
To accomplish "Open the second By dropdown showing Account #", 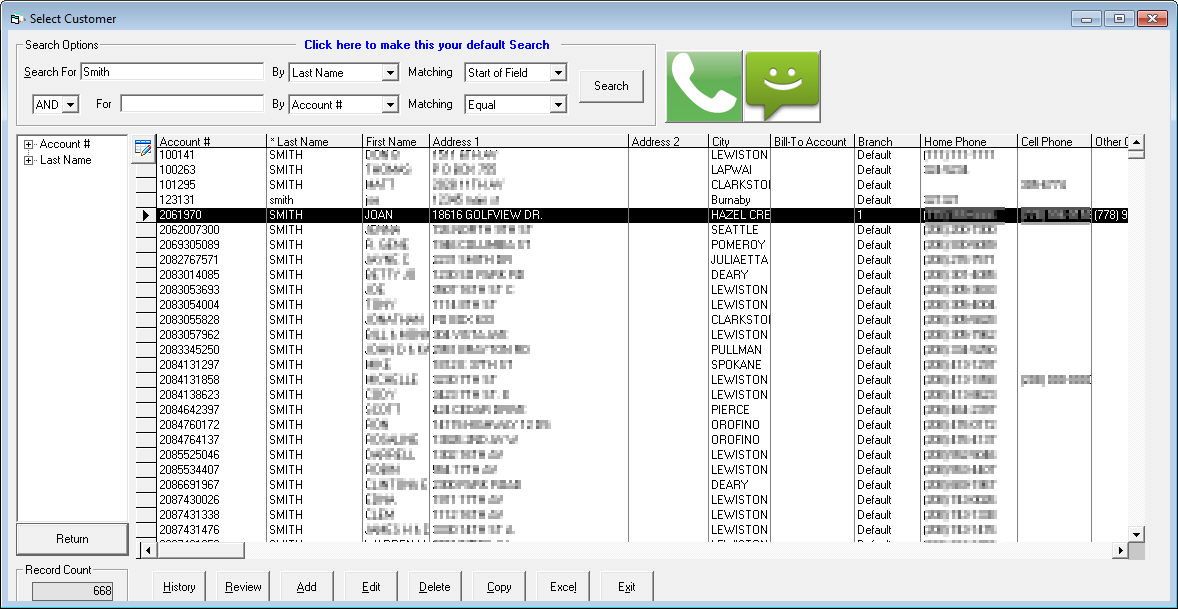I will pyautogui.click(x=390, y=104).
